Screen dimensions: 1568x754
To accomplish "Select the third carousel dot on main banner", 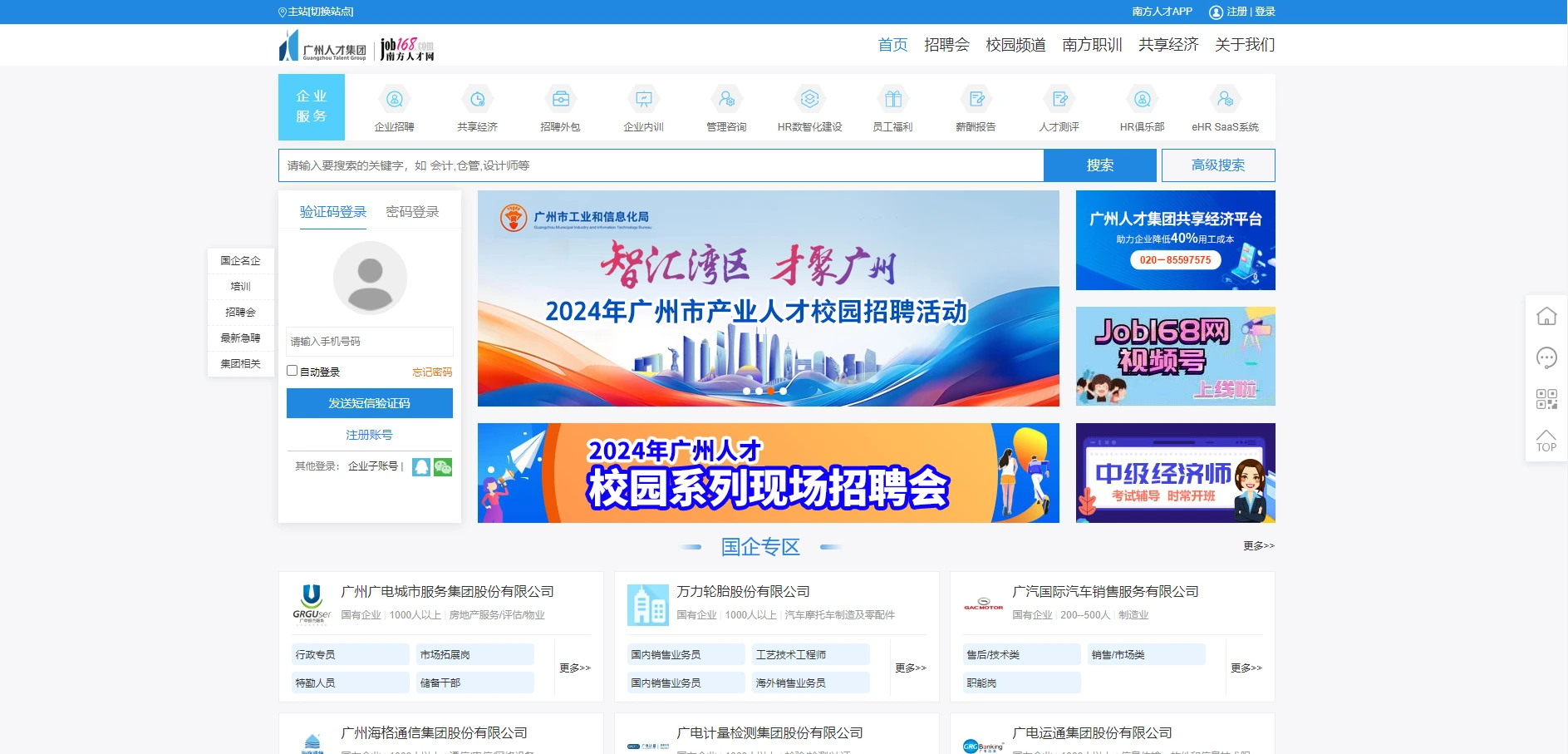I will coord(770,391).
